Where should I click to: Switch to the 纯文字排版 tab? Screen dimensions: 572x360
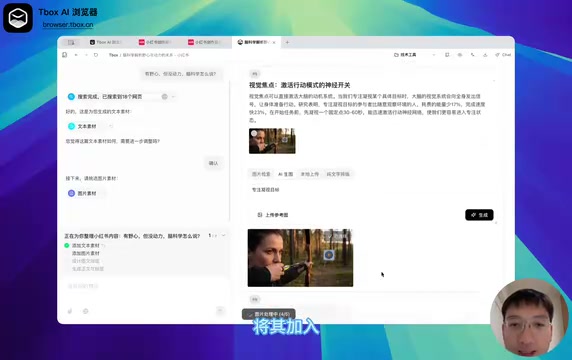[338, 174]
